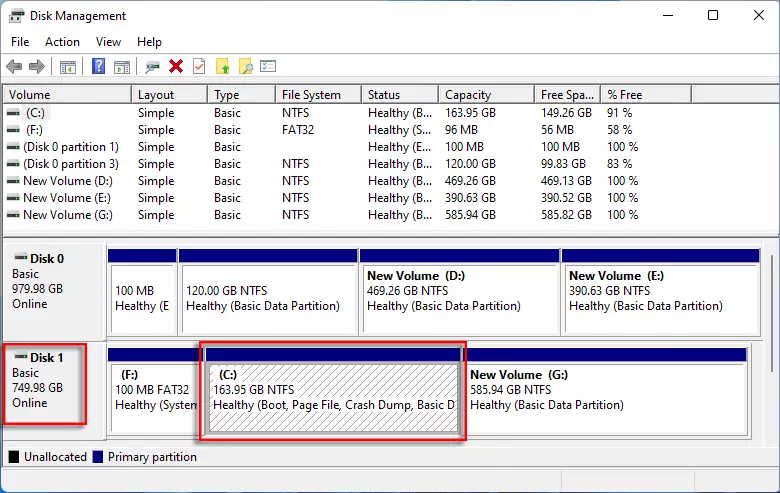This screenshot has width=780, height=493.
Task: Click the Back arrow toolbar icon
Action: (14, 67)
